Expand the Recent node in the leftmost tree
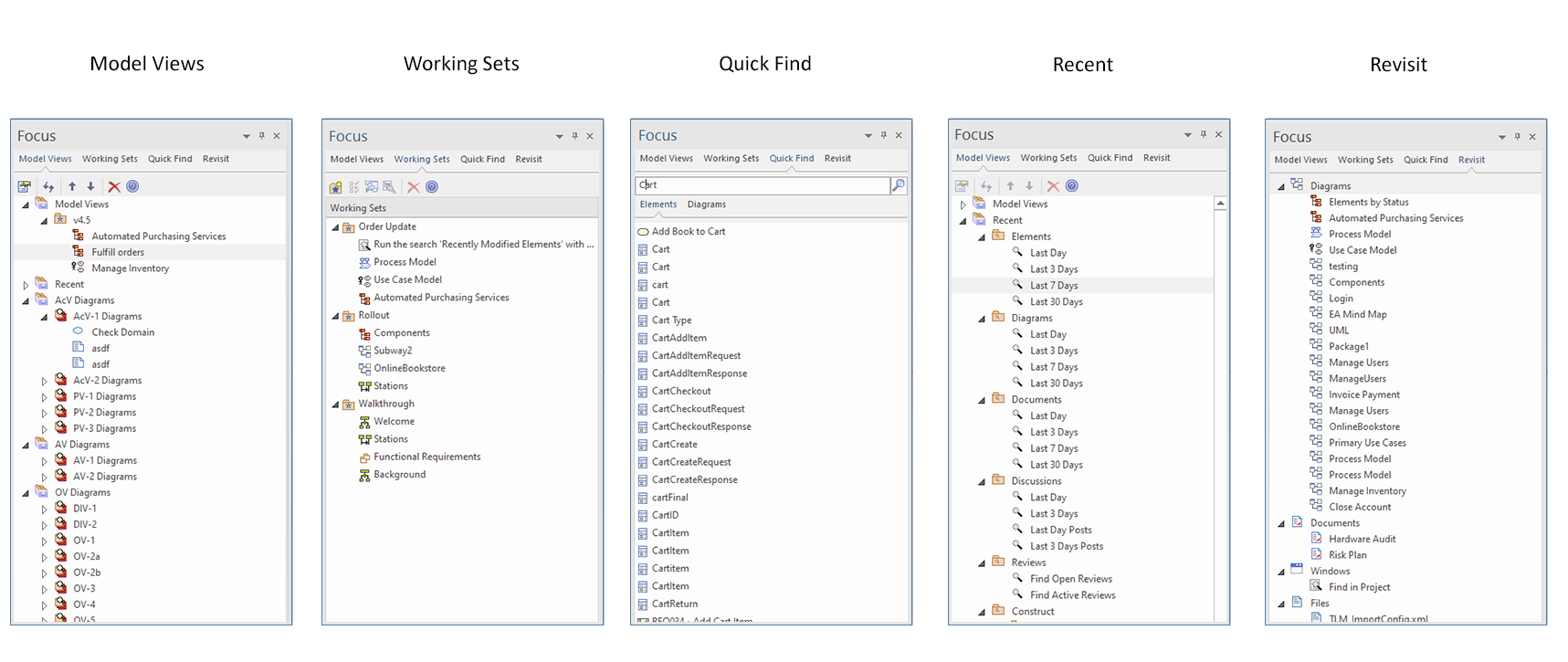The image size is (1568, 662). [x=26, y=285]
